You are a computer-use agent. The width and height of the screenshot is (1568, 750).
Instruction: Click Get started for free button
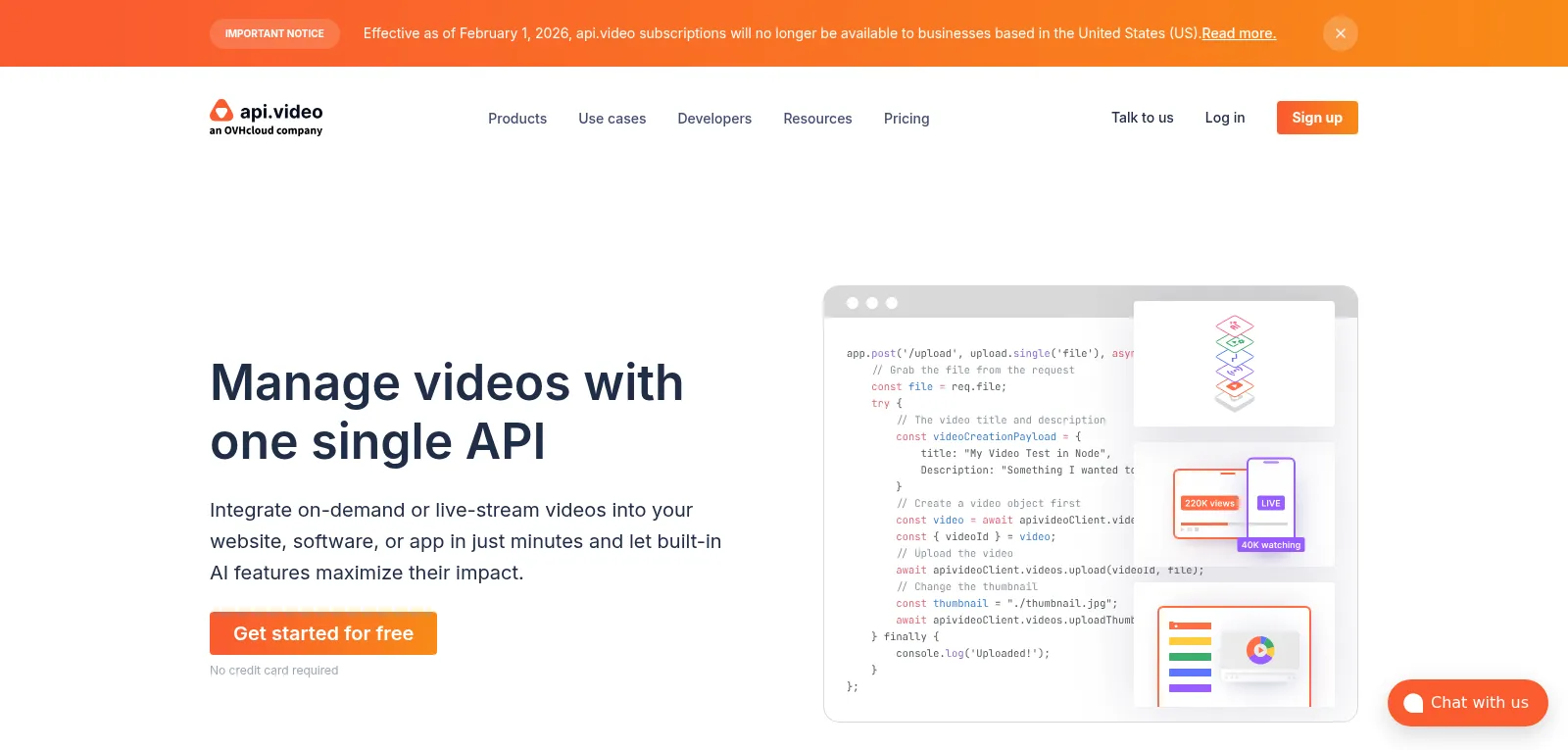[323, 633]
